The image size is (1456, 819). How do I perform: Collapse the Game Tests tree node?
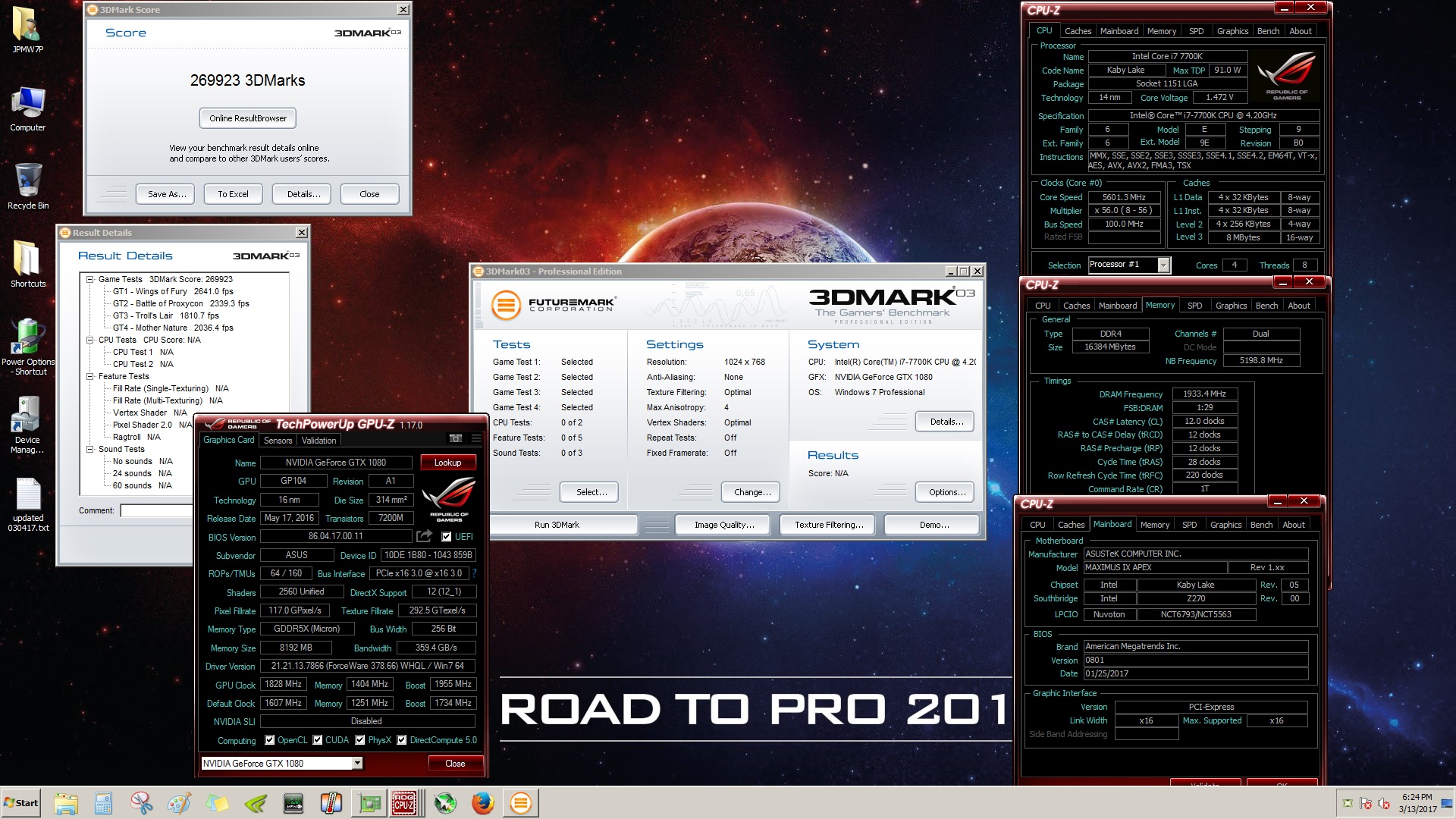click(x=90, y=280)
